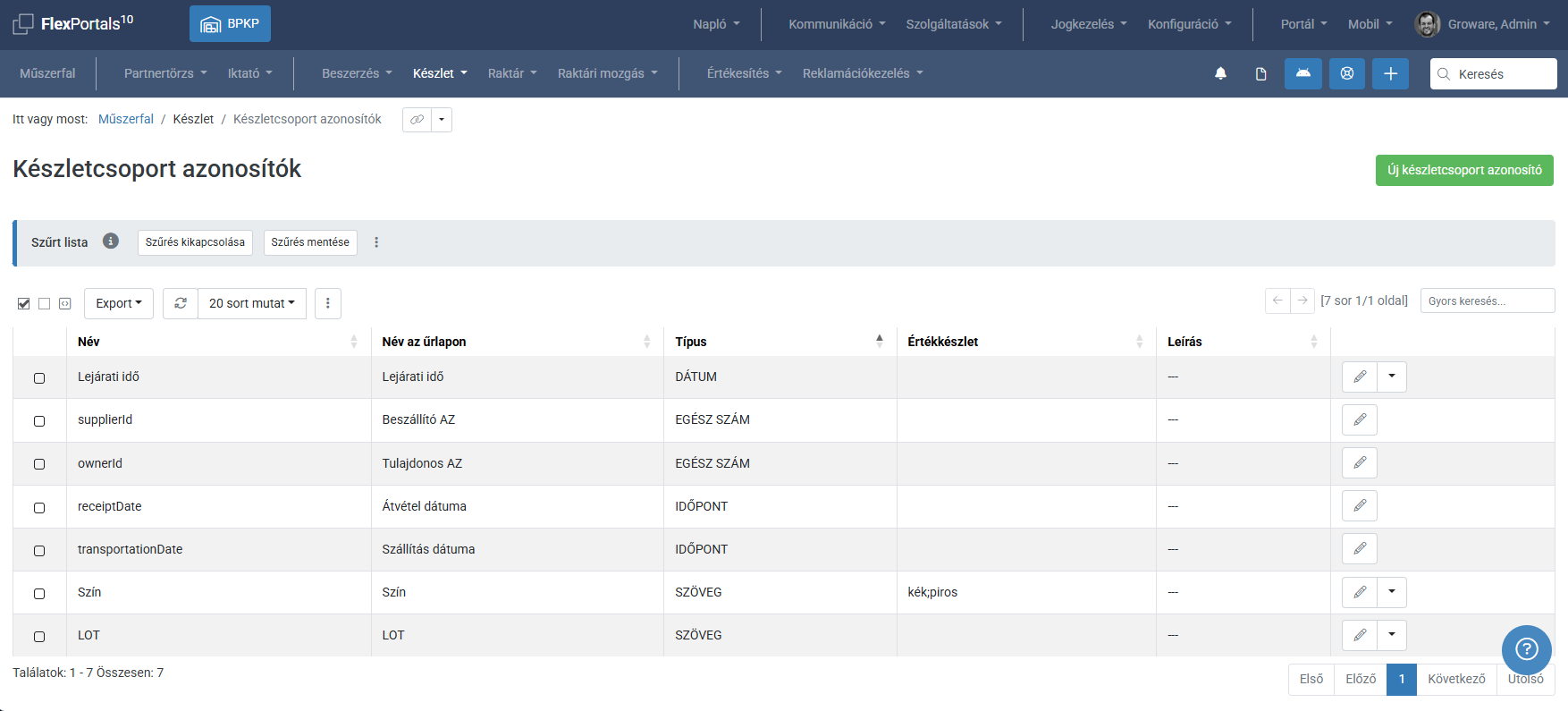1568x711 pixels.
Task: Open the Konfiguráció dropdown menu
Action: click(1190, 24)
